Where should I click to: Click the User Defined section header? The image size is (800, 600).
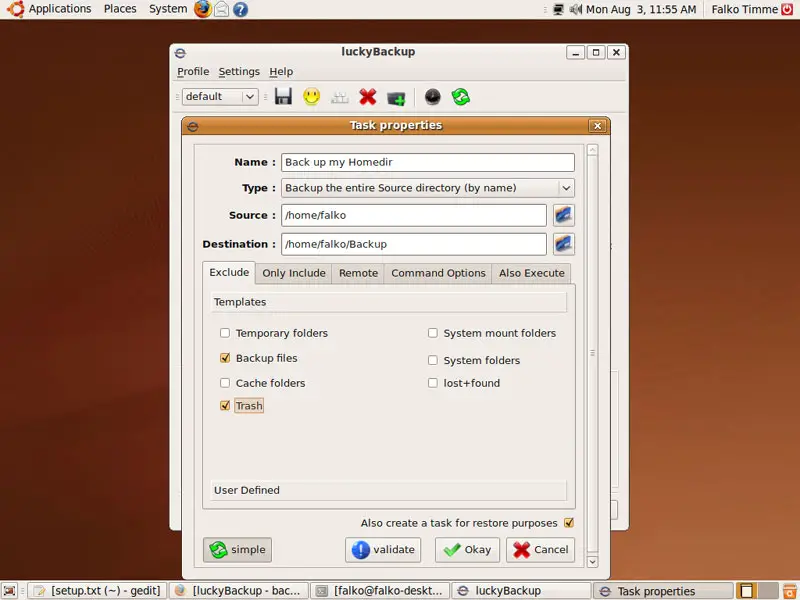tap(388, 490)
